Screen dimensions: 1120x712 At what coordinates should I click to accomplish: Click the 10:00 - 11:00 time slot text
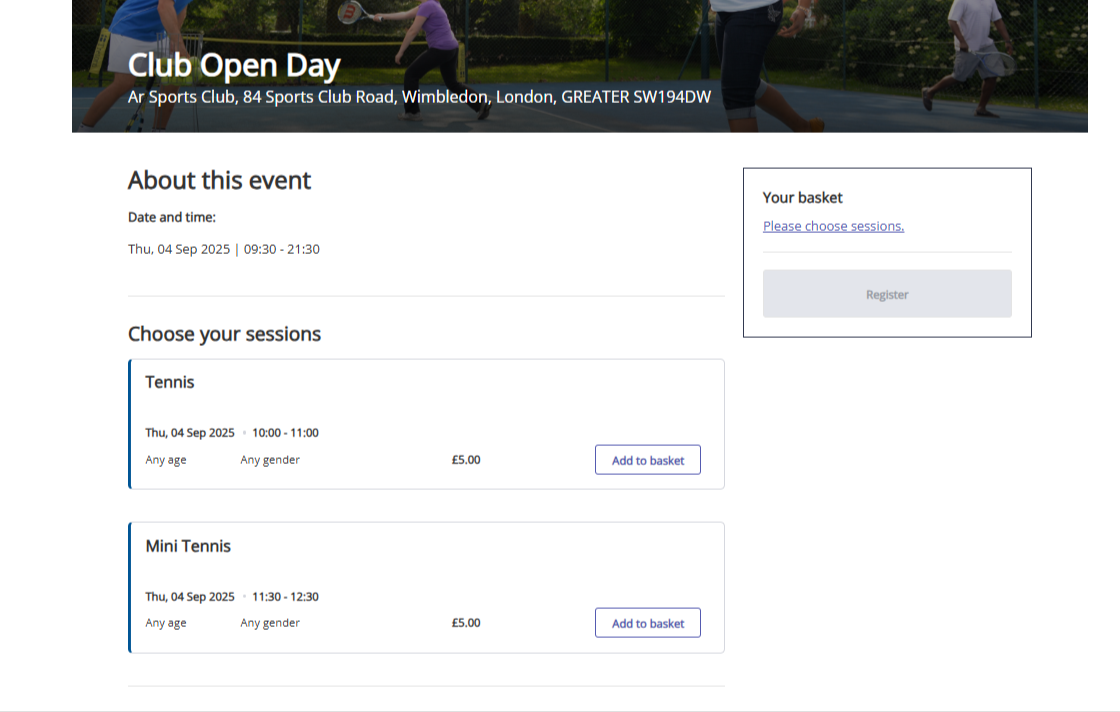(285, 433)
